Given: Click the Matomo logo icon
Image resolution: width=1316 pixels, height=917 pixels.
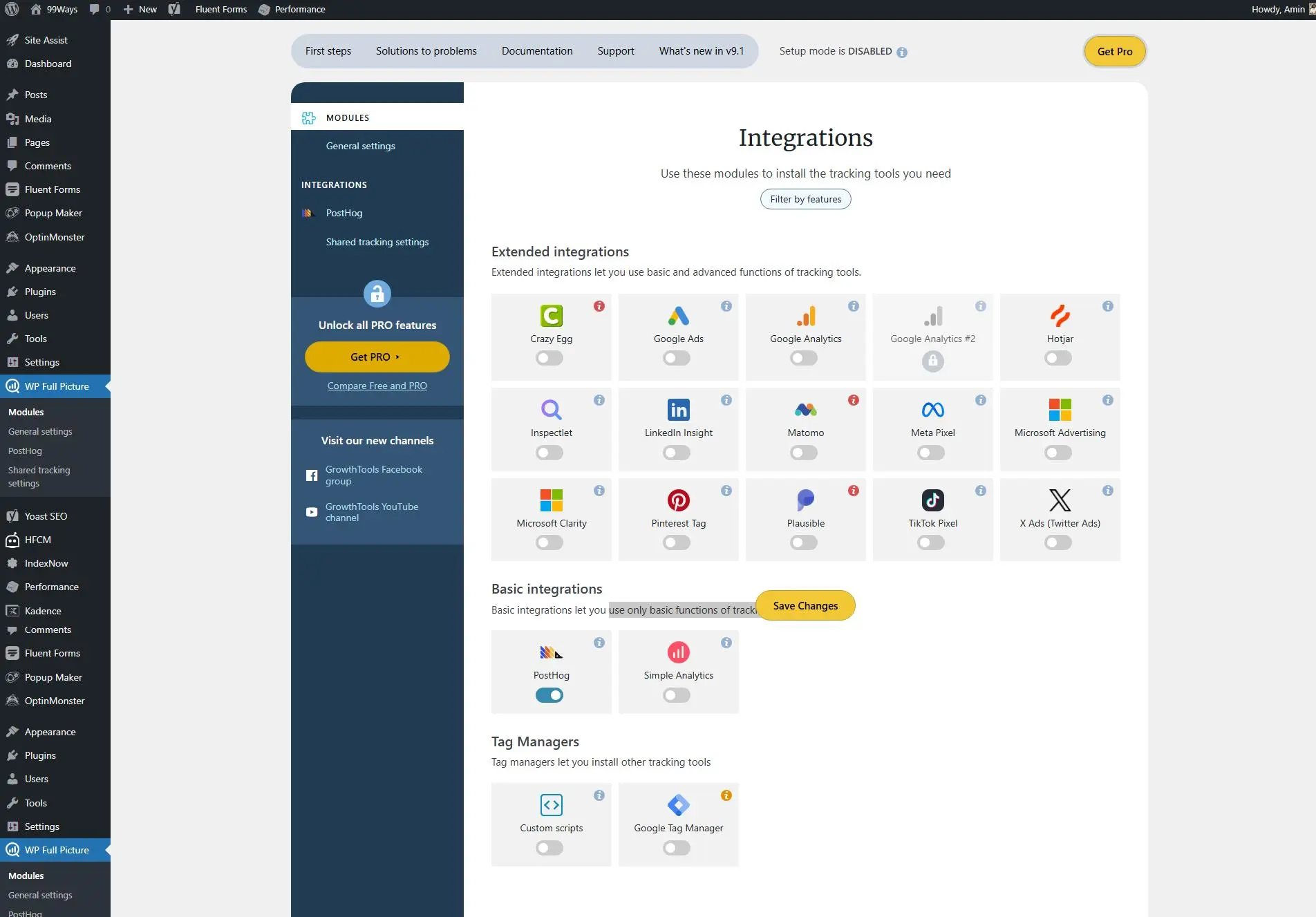Looking at the screenshot, I should tap(805, 410).
